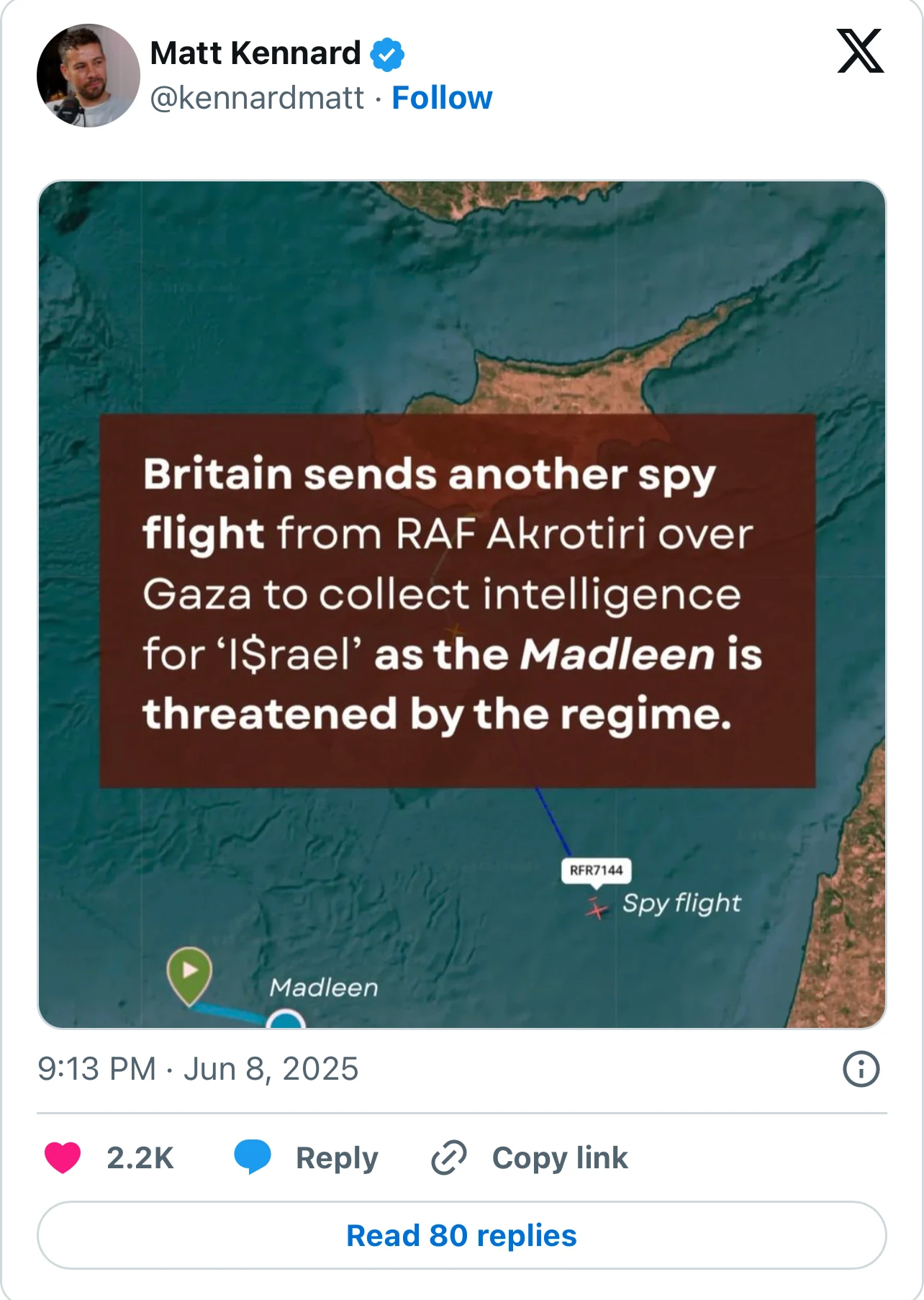Open the 9:13 PM Jun 8, 2025 timestamp

198,1069
